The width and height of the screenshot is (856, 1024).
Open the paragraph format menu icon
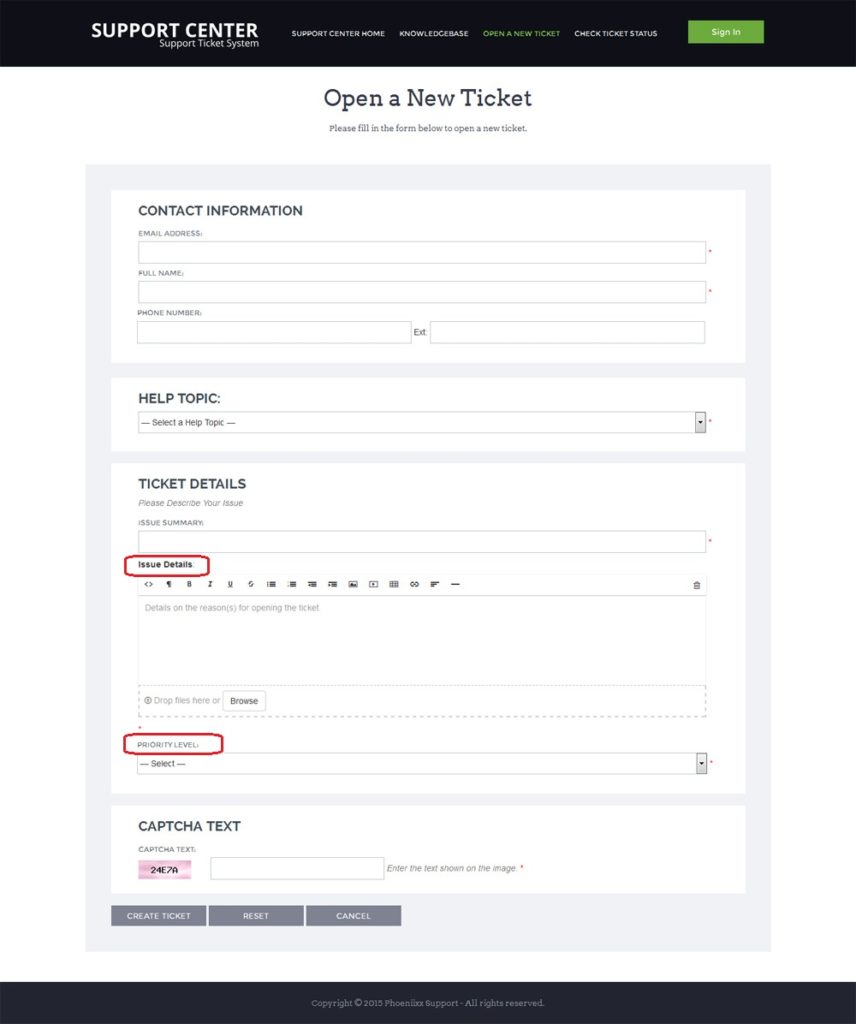(169, 584)
